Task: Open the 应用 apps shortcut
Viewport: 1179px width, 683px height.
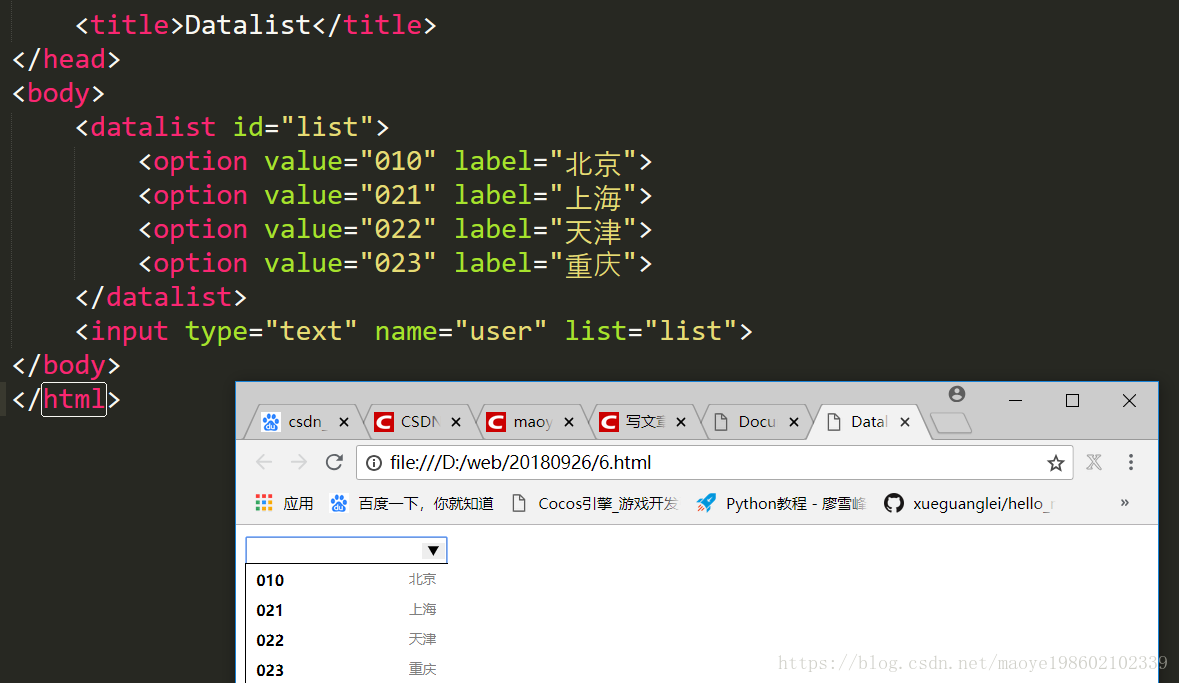Action: tap(284, 503)
